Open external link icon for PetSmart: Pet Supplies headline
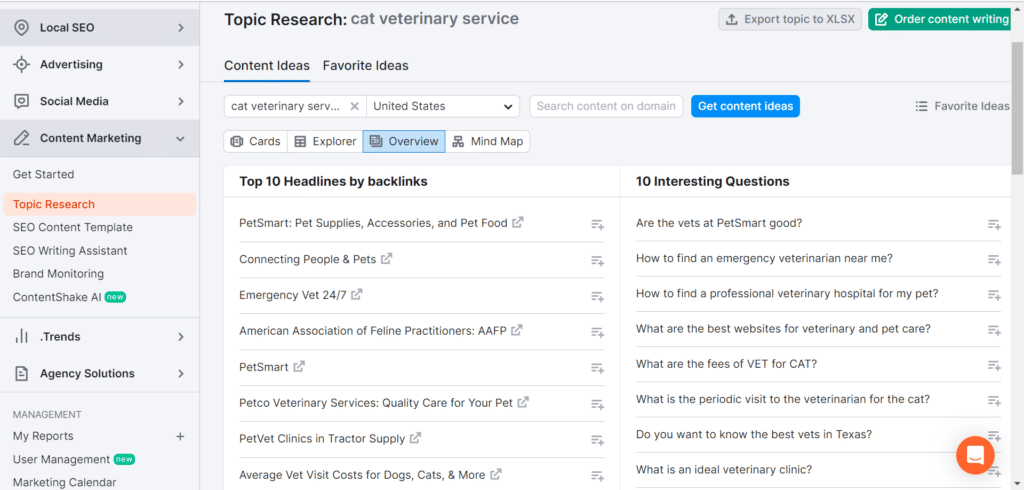The height and width of the screenshot is (490, 1024). click(518, 222)
